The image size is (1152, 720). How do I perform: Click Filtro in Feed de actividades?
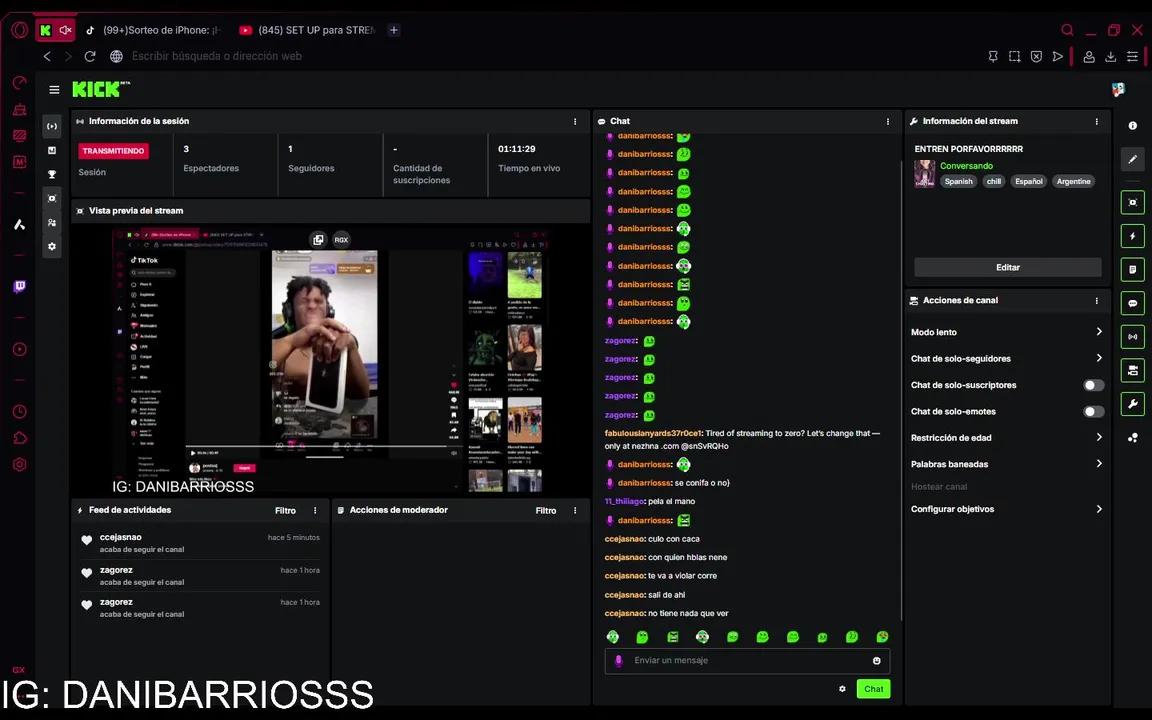(285, 511)
